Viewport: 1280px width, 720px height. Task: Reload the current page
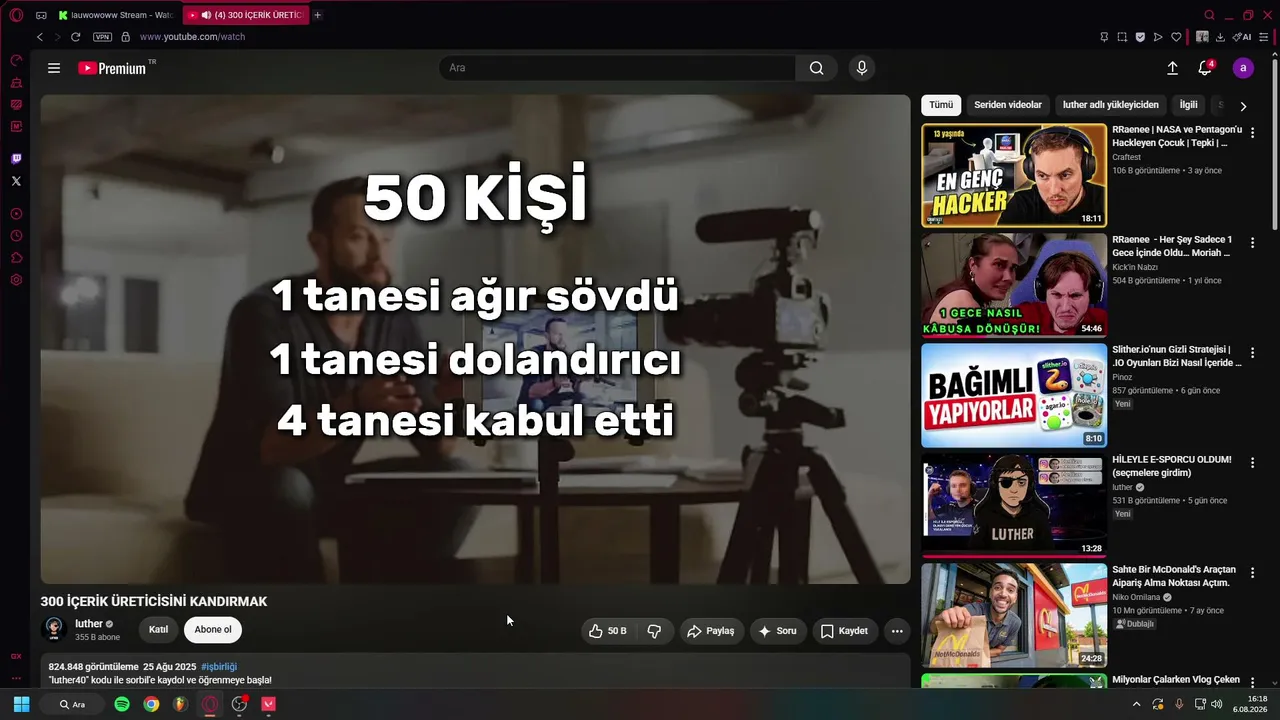tap(75, 37)
